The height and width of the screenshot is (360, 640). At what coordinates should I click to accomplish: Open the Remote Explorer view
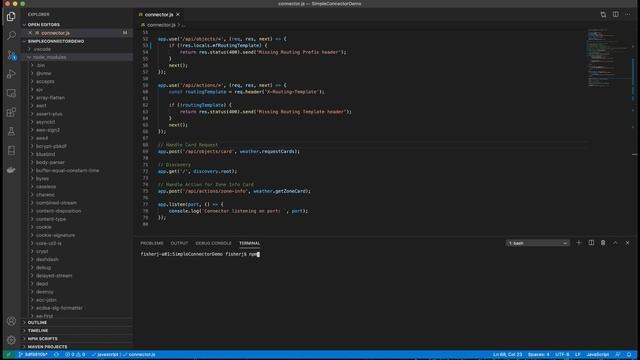pos(11,93)
